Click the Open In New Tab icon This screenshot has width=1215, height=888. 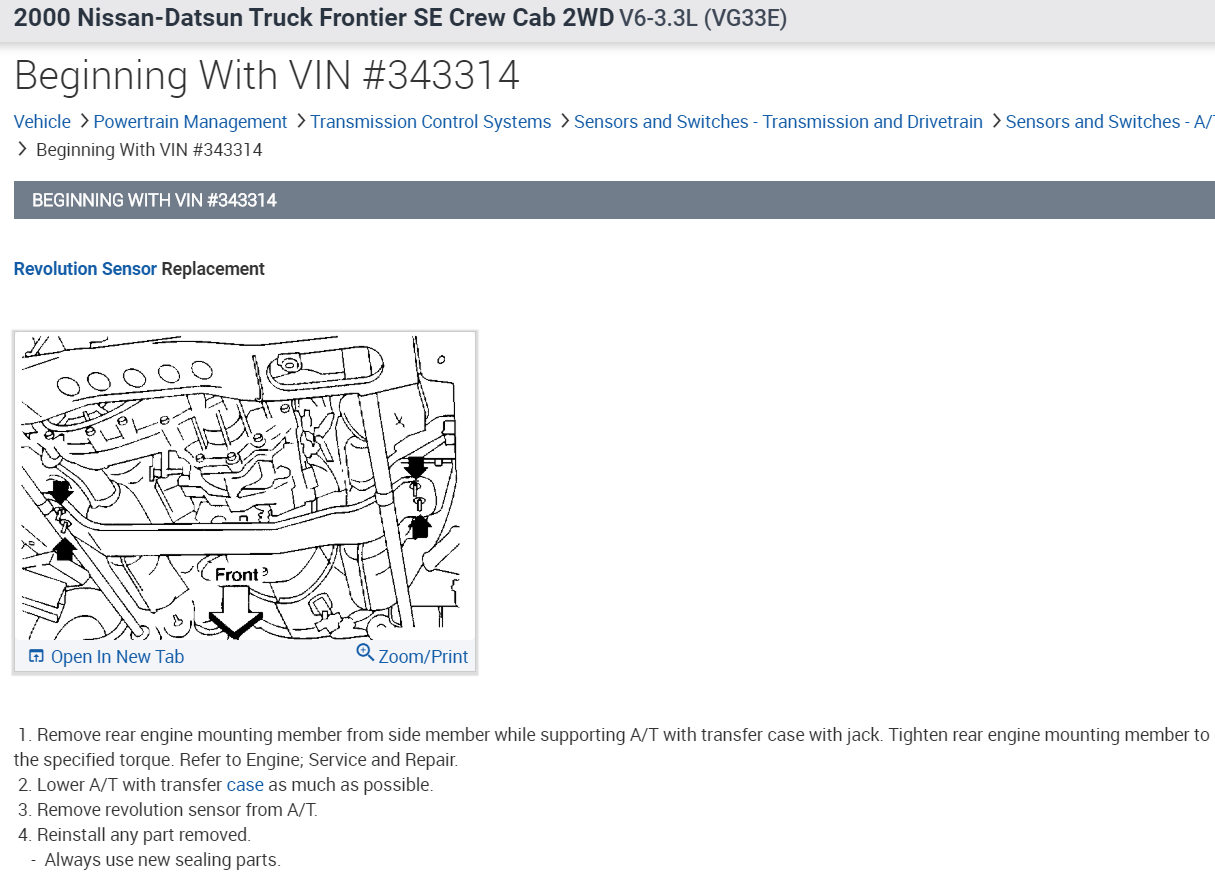pyautogui.click(x=36, y=657)
